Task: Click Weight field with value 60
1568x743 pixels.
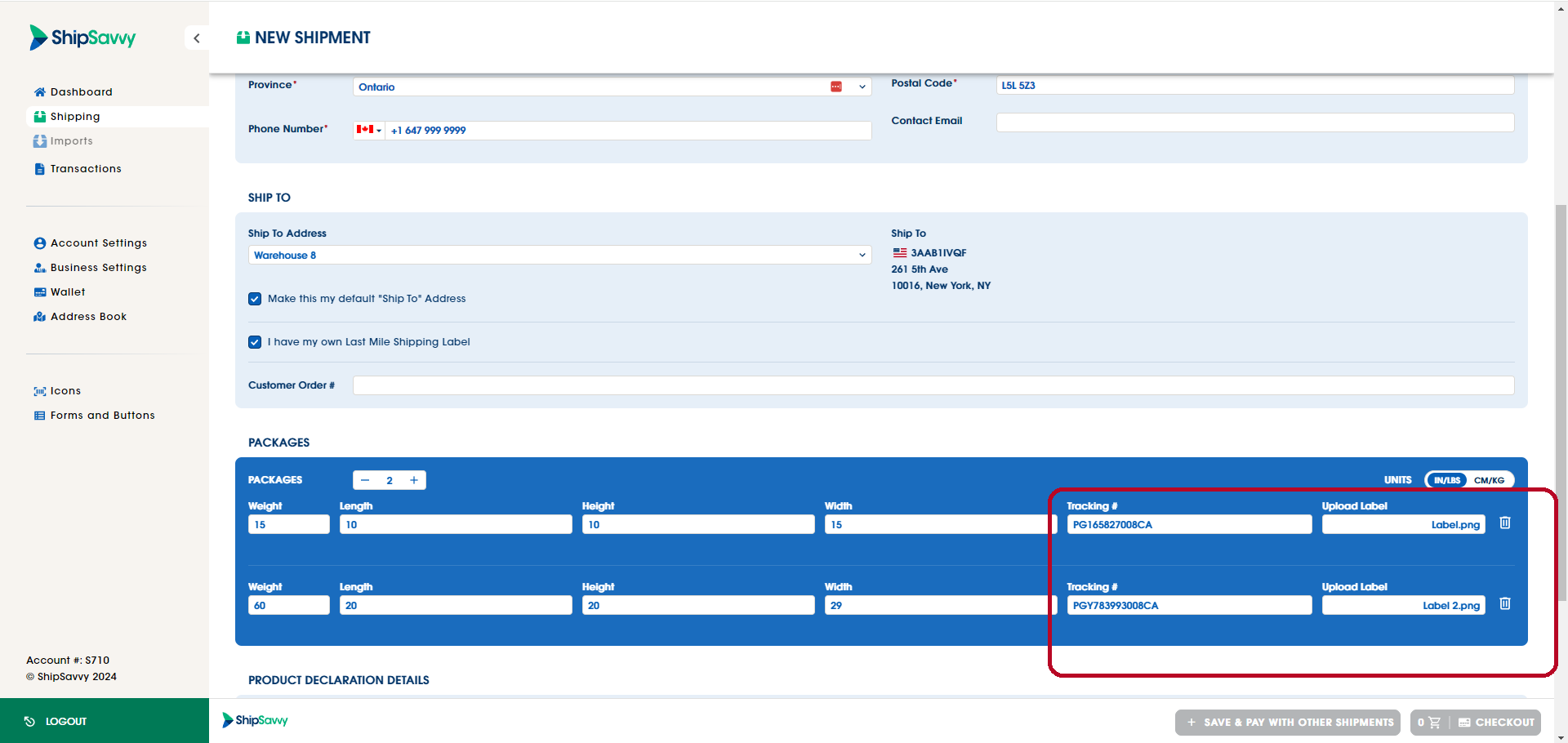Action: (x=288, y=605)
